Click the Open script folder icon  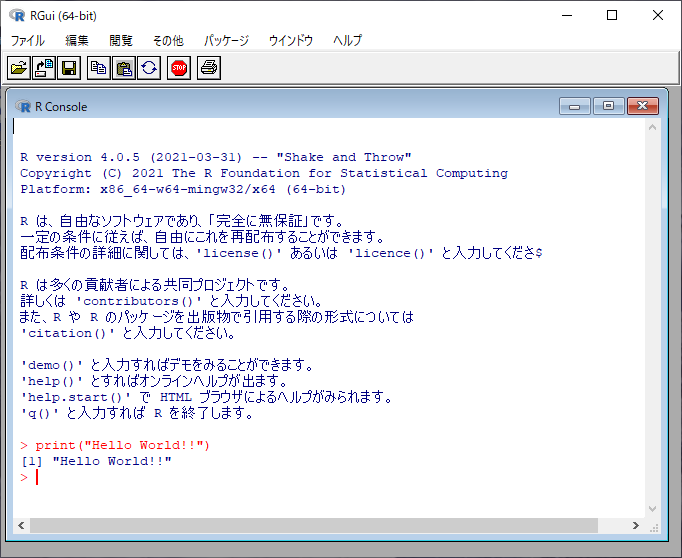point(19,68)
